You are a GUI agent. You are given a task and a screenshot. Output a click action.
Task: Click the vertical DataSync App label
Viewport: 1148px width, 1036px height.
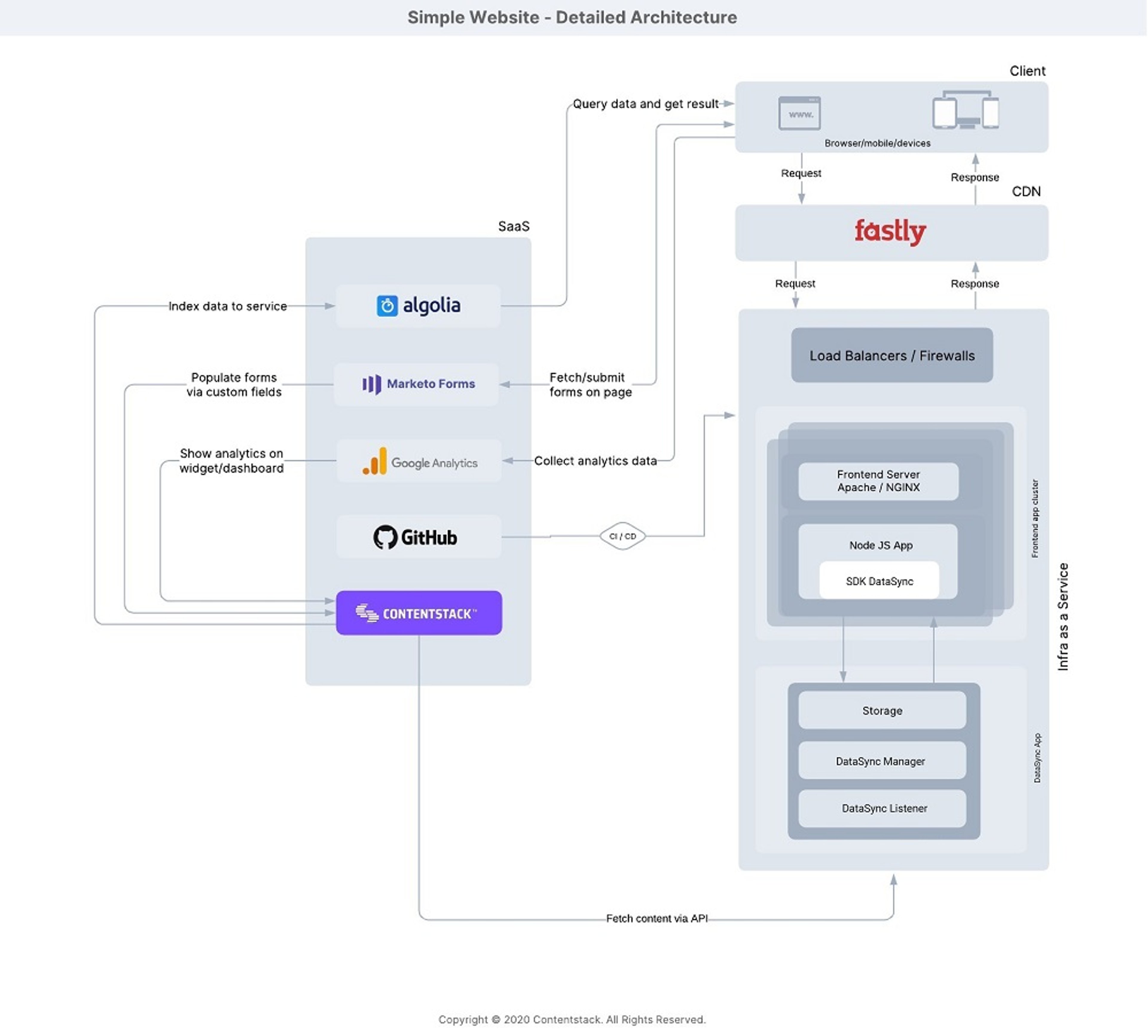point(1037,758)
